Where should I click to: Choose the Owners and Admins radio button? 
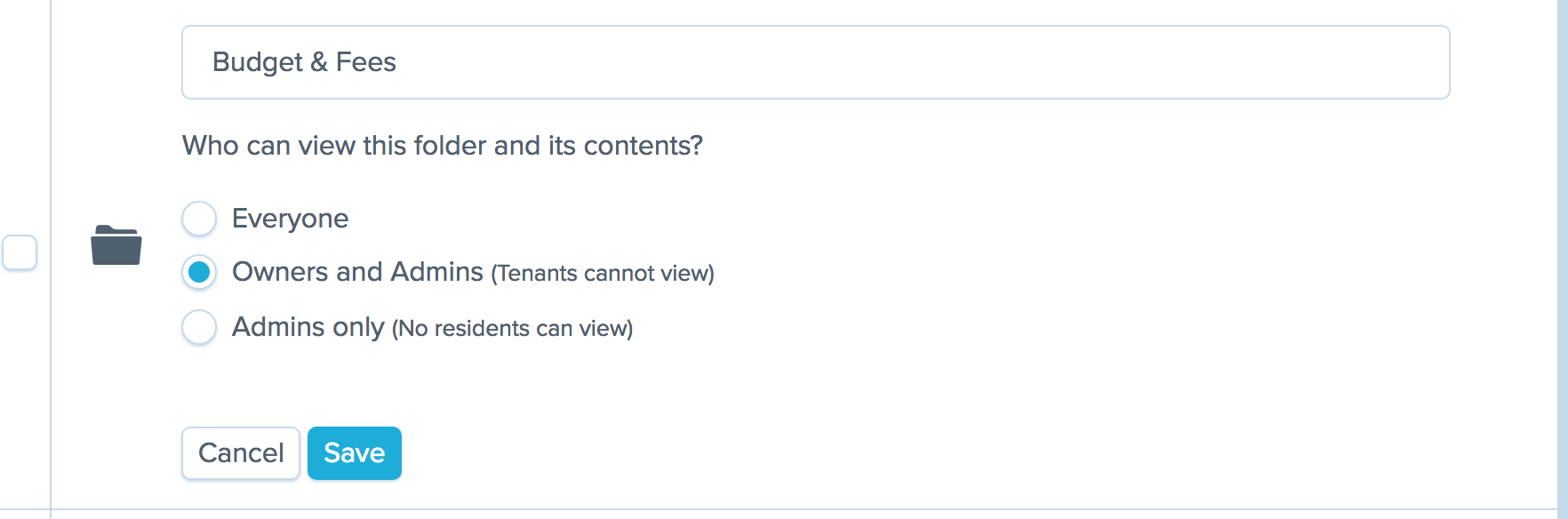pos(199,272)
